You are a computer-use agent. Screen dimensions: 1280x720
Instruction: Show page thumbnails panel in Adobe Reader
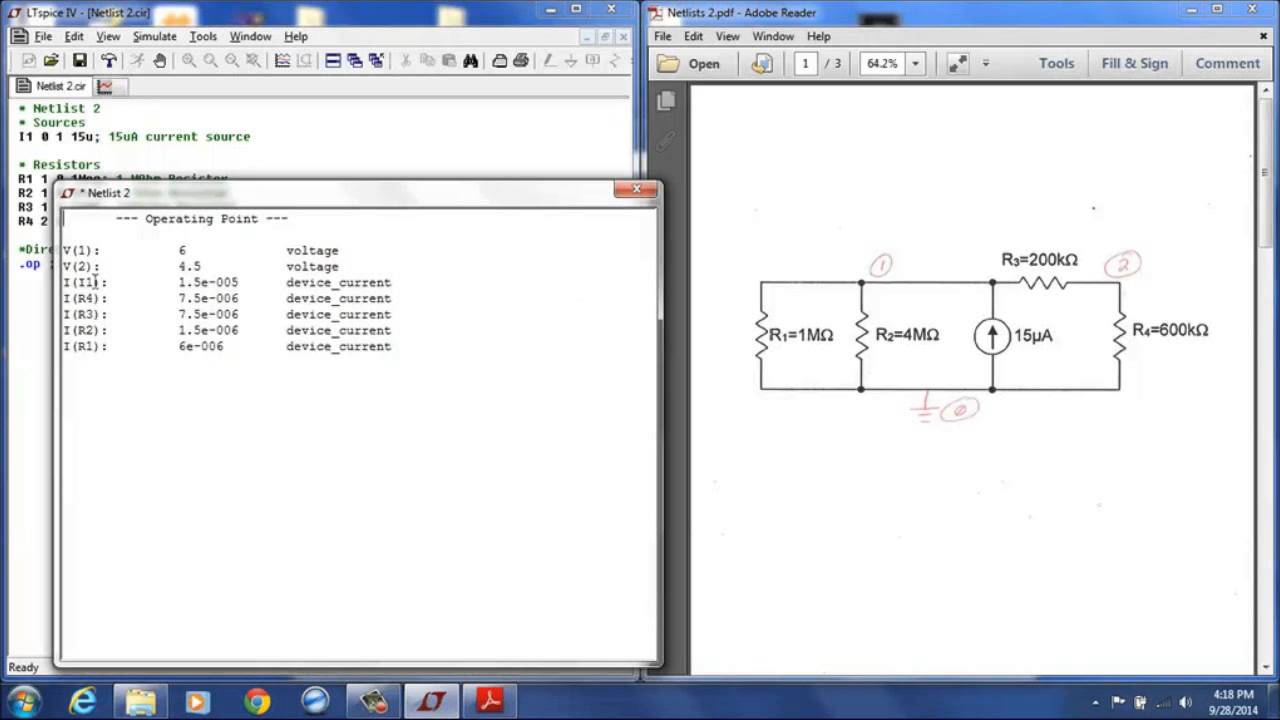tap(667, 100)
